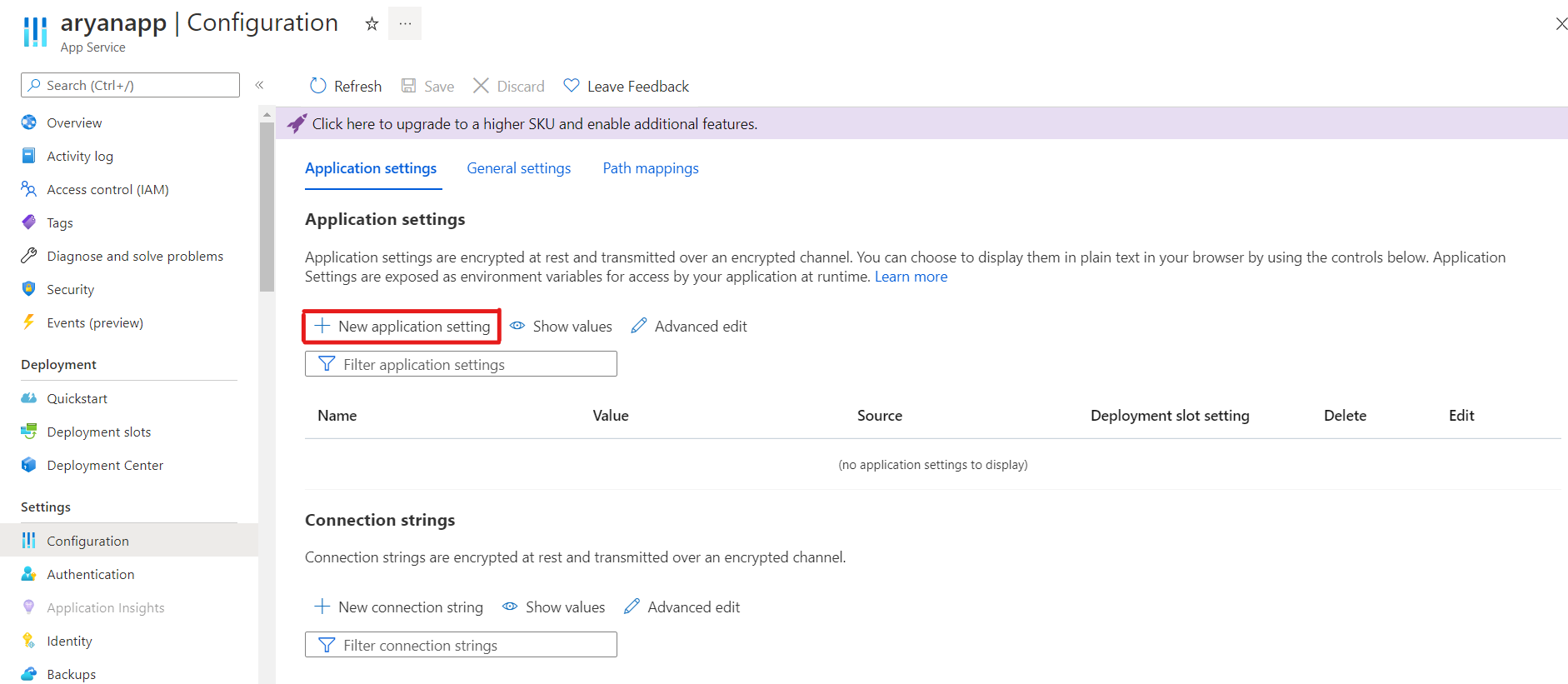1568x684 pixels.
Task: Click the Security shield icon
Action: (x=28, y=289)
